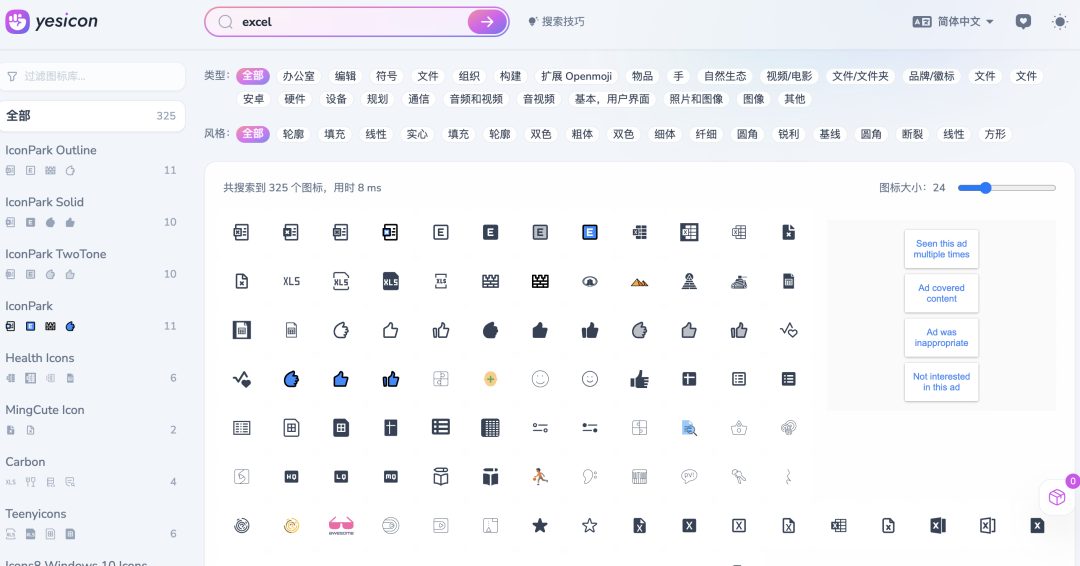This screenshot has width=1080, height=566.
Task: Open the Carbon library
Action: pos(25,462)
